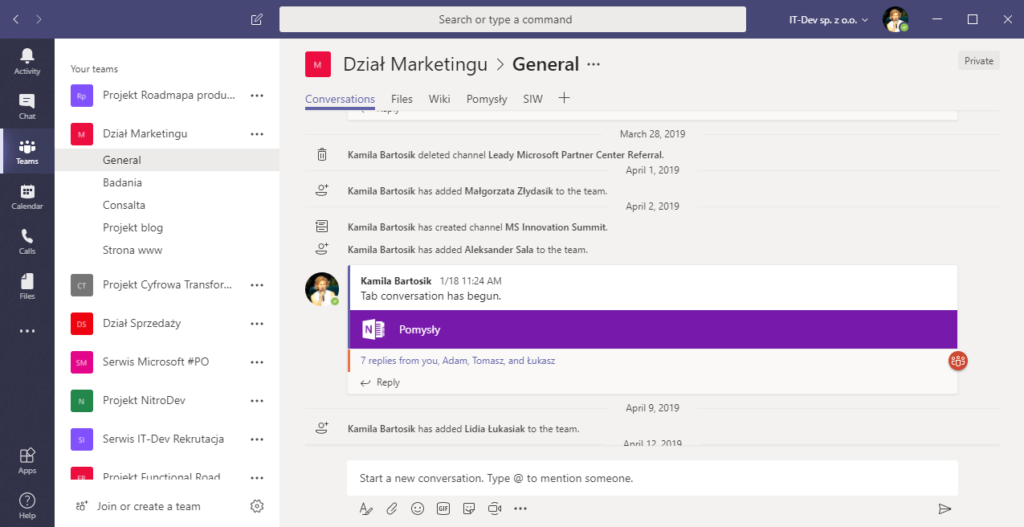Open the purple Pomysły notebook card
The image size is (1024, 527).
click(653, 329)
